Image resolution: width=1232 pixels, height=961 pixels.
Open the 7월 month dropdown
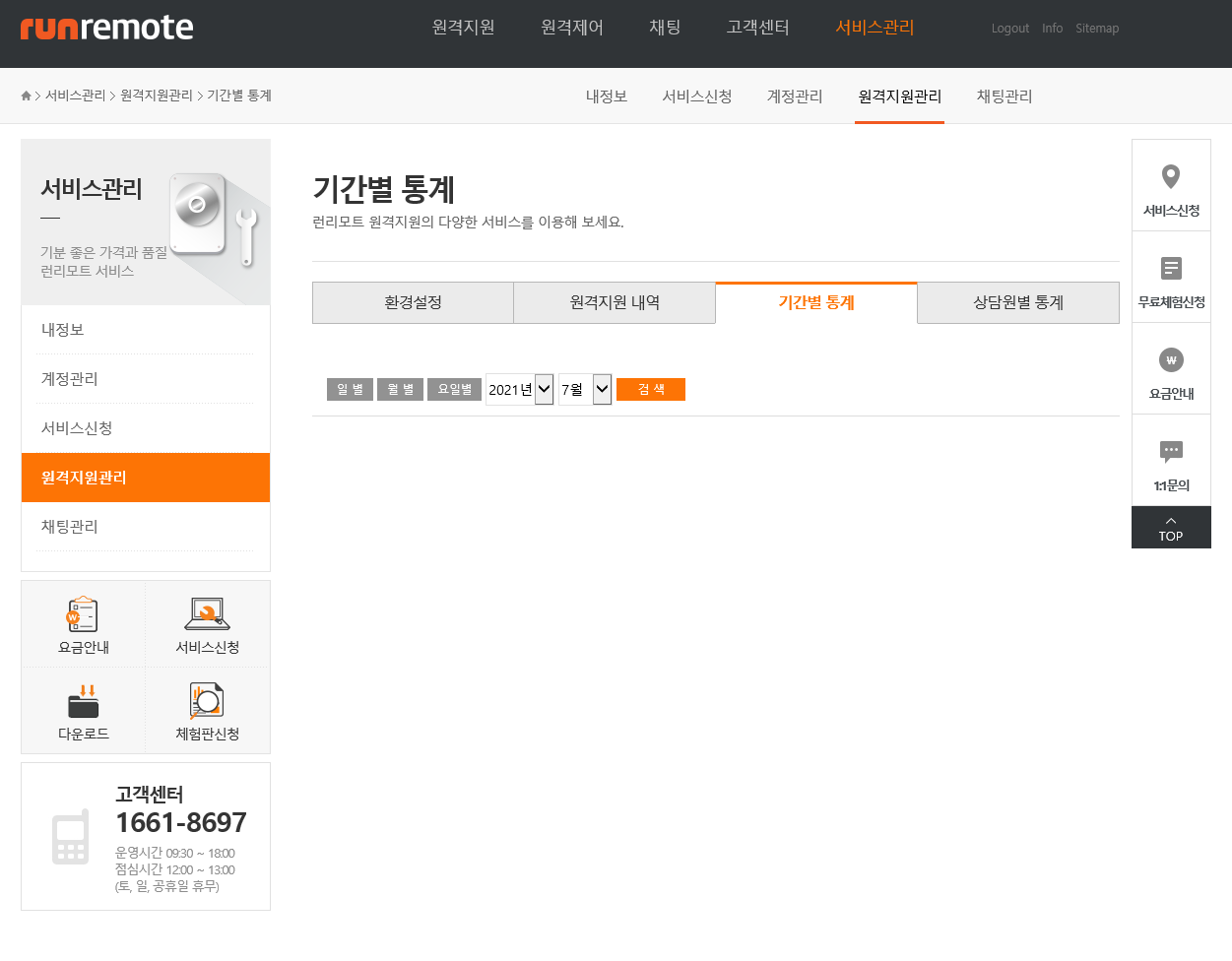[585, 390]
